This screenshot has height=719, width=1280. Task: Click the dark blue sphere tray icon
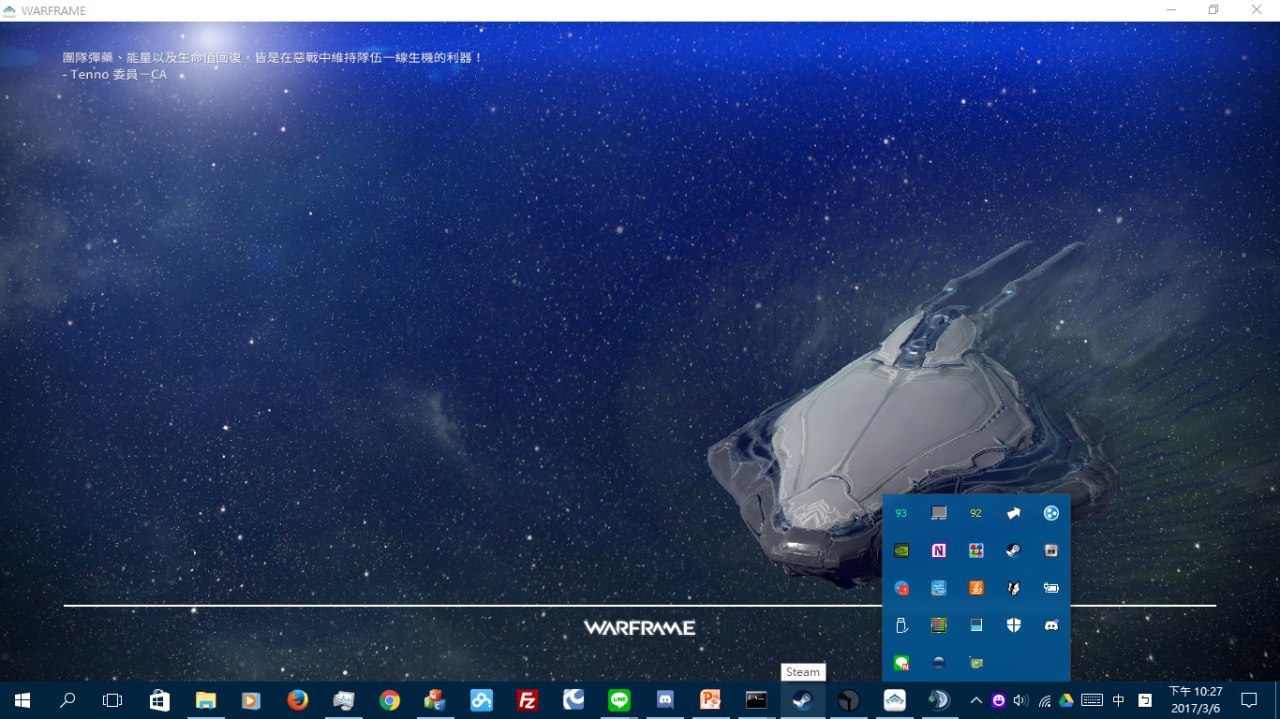click(938, 662)
